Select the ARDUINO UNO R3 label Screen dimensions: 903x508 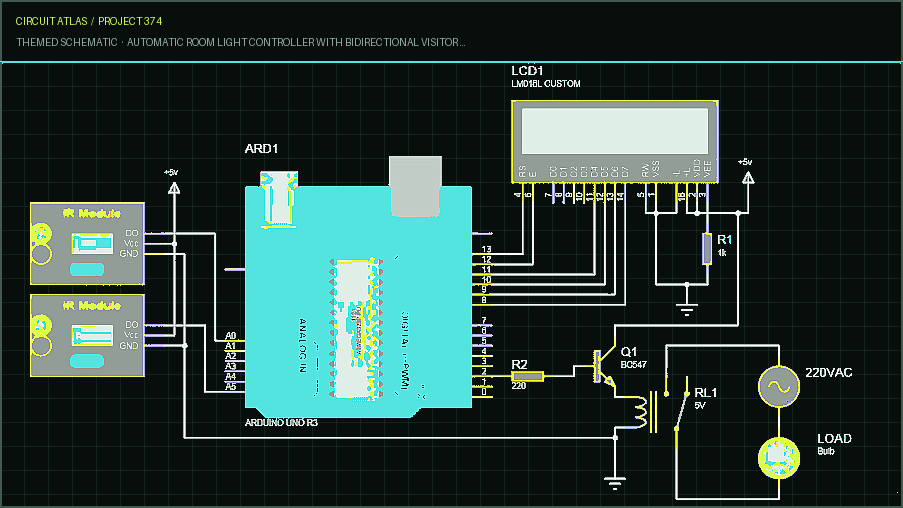281,423
